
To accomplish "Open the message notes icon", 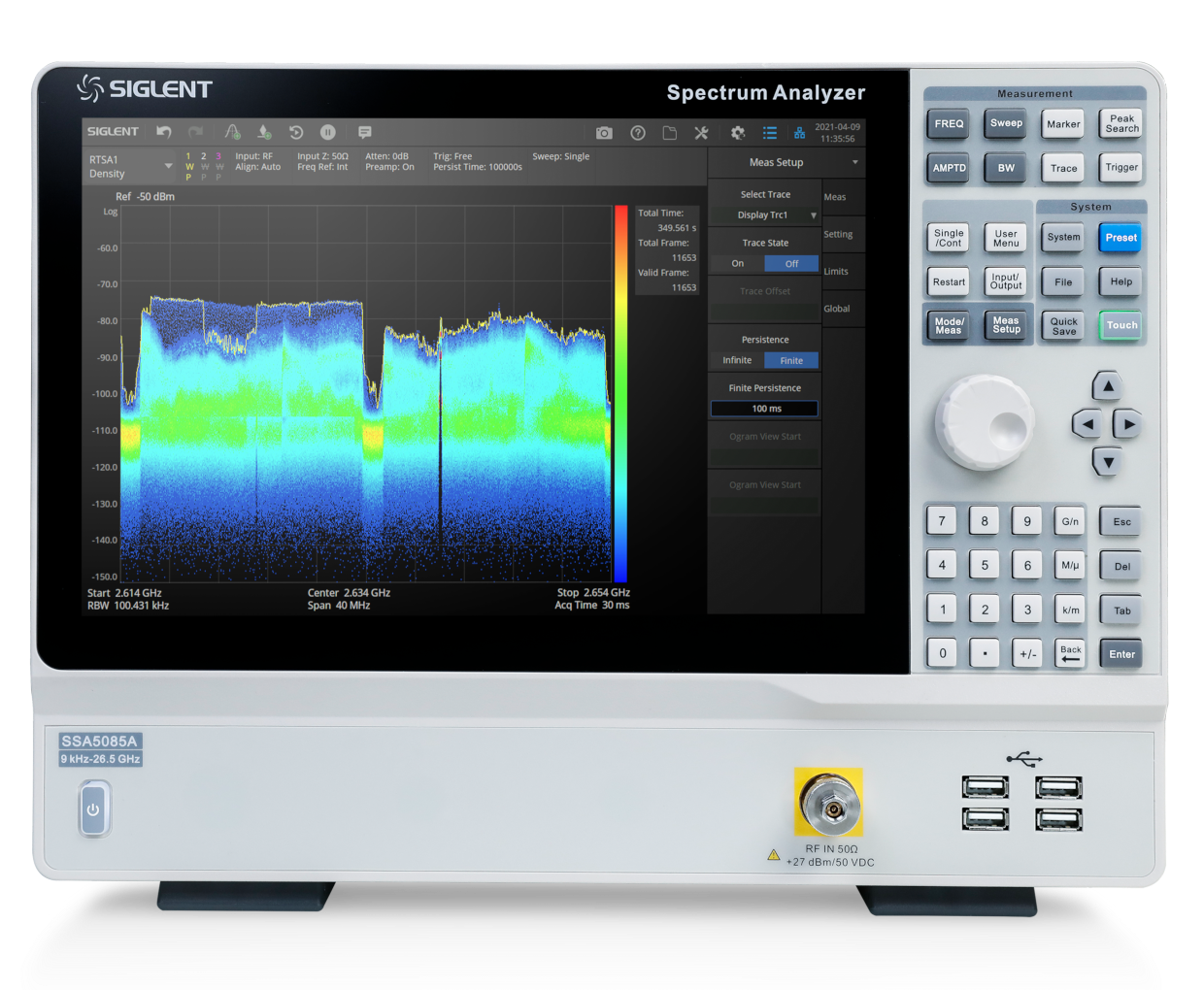I will coord(365,132).
